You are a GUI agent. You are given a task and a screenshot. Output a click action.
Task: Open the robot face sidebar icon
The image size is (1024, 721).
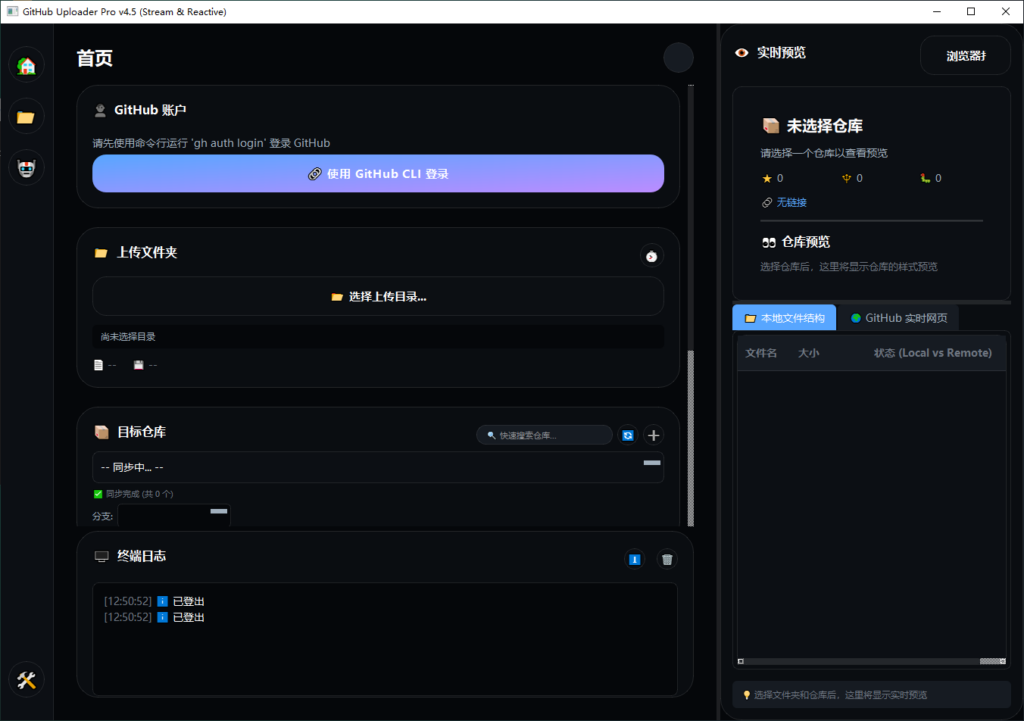[x=26, y=168]
